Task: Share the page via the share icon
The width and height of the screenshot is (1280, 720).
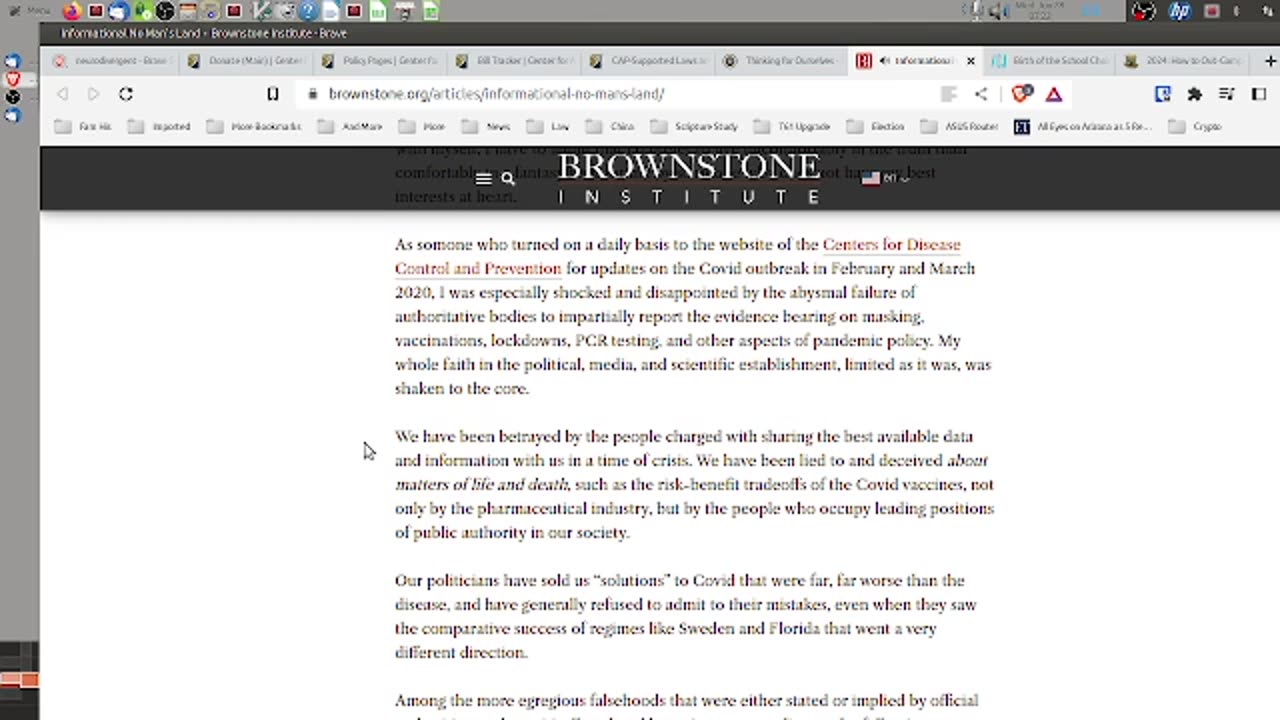Action: coord(981,94)
